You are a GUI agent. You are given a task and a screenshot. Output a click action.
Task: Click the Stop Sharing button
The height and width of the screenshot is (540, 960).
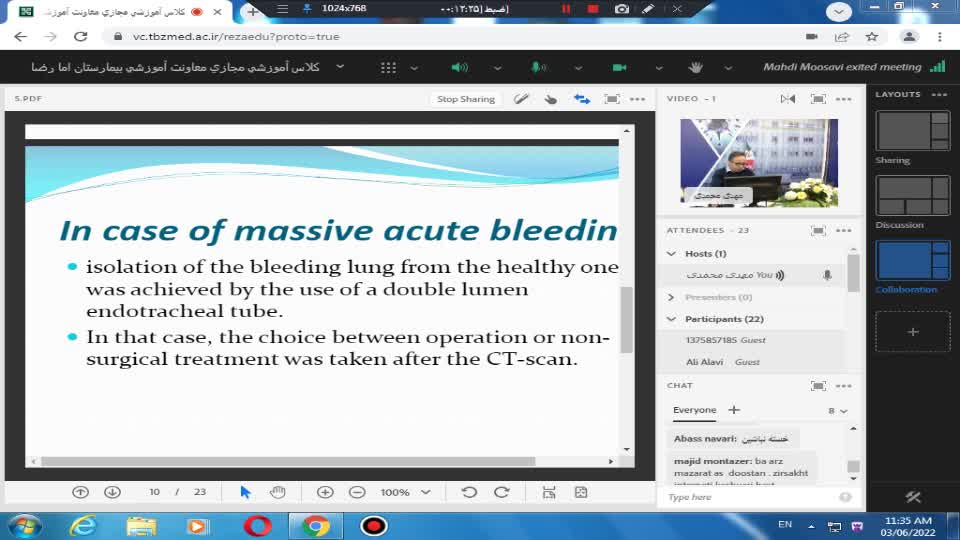point(465,99)
